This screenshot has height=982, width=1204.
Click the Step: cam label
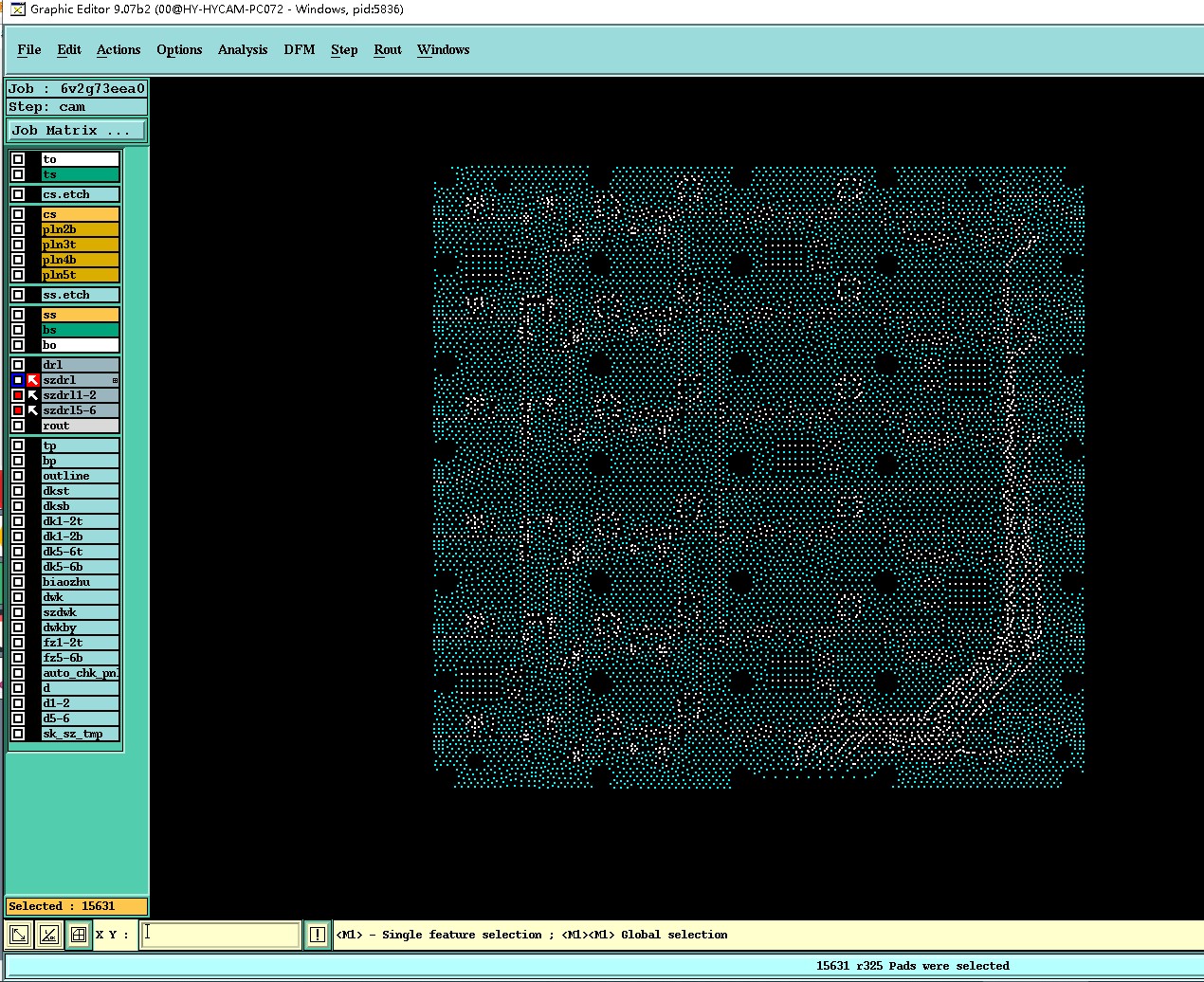pyautogui.click(x=77, y=107)
